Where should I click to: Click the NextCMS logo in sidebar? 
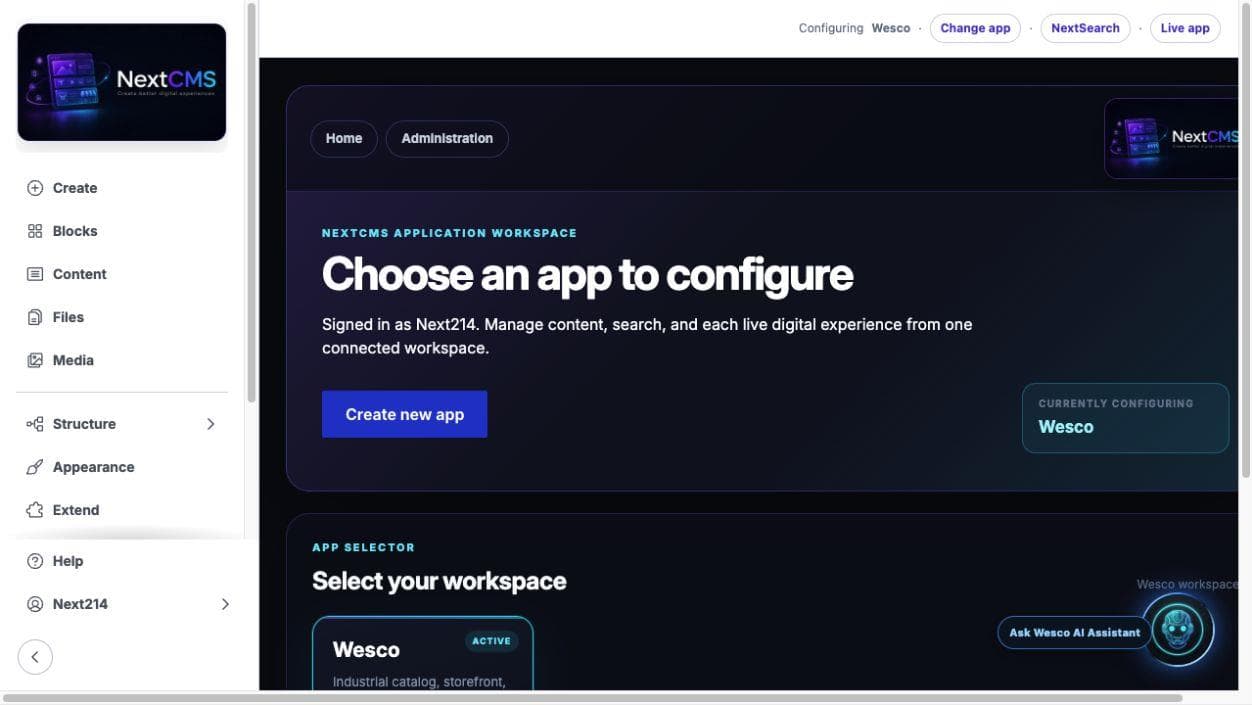(x=122, y=82)
